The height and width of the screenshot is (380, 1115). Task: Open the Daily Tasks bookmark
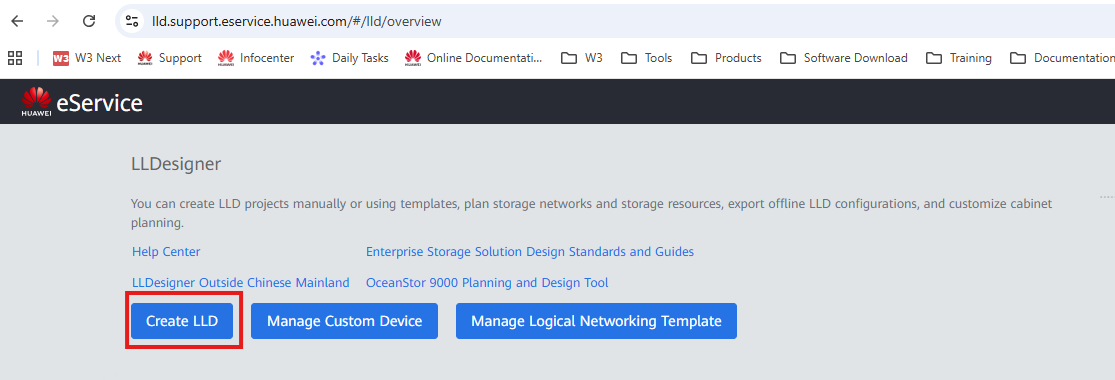pos(349,58)
